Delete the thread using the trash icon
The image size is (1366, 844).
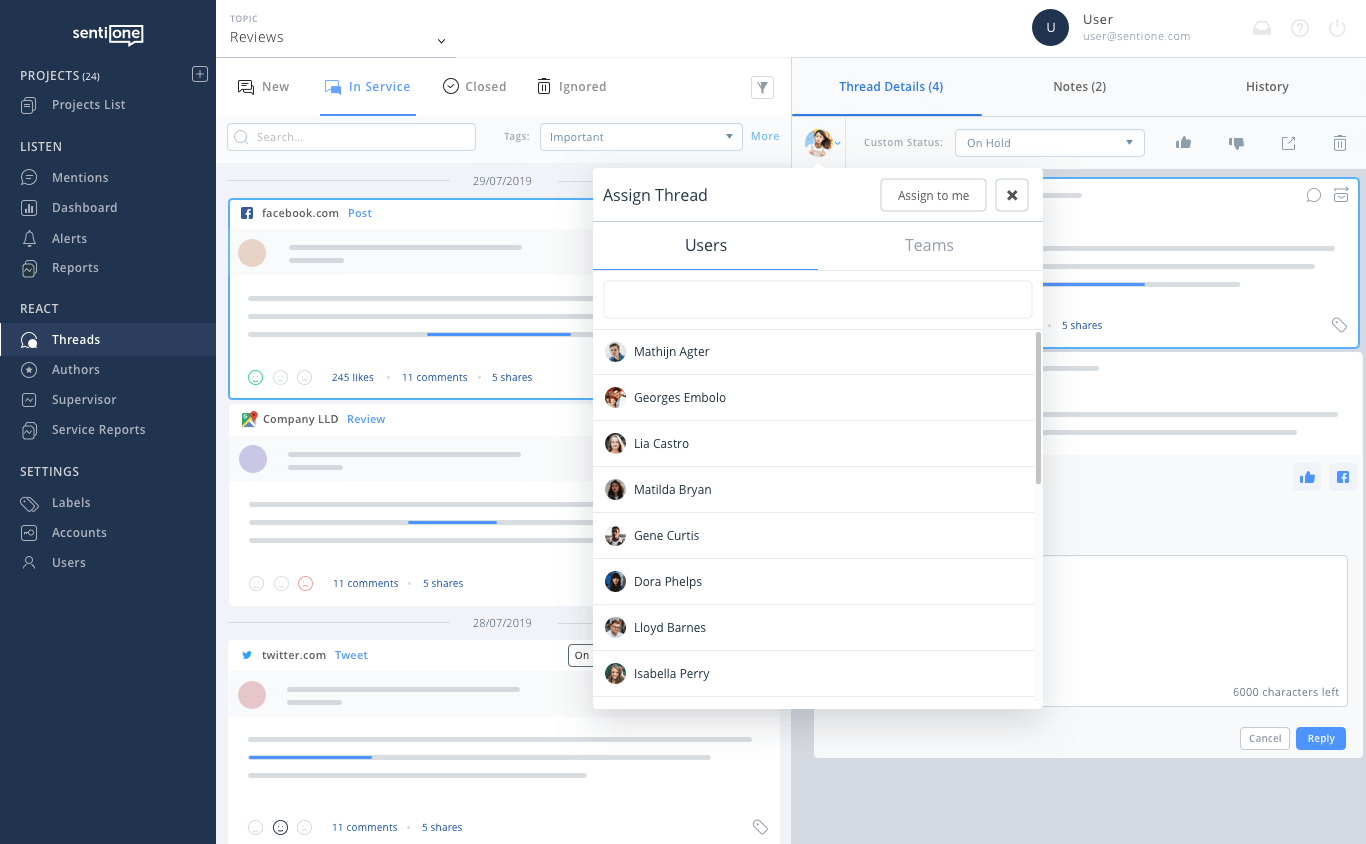[x=1340, y=143]
